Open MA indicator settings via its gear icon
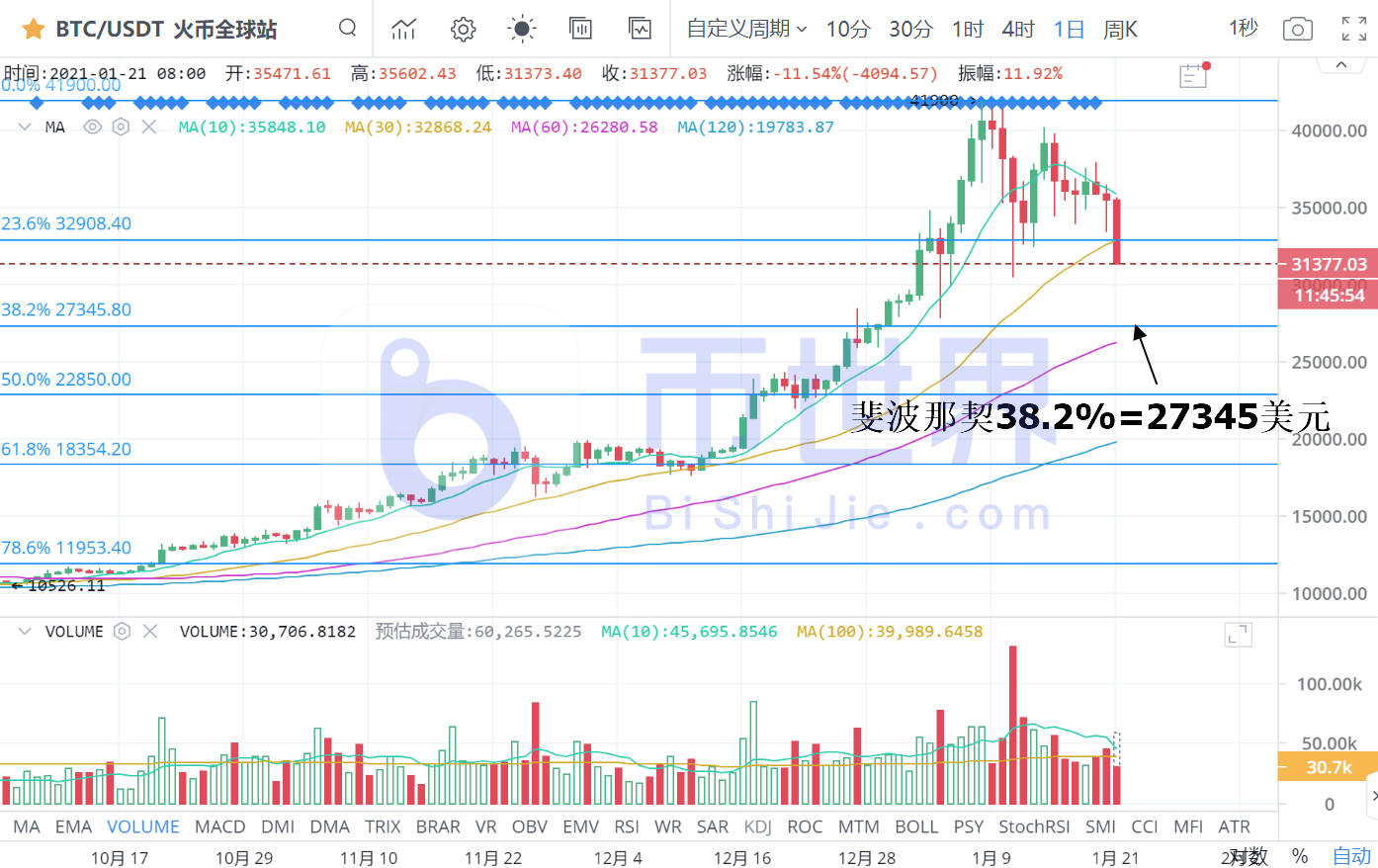The height and width of the screenshot is (868, 1378). click(120, 127)
